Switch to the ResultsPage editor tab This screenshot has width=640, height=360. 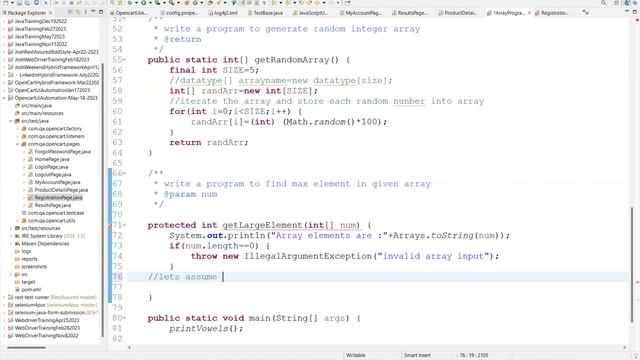(409, 13)
